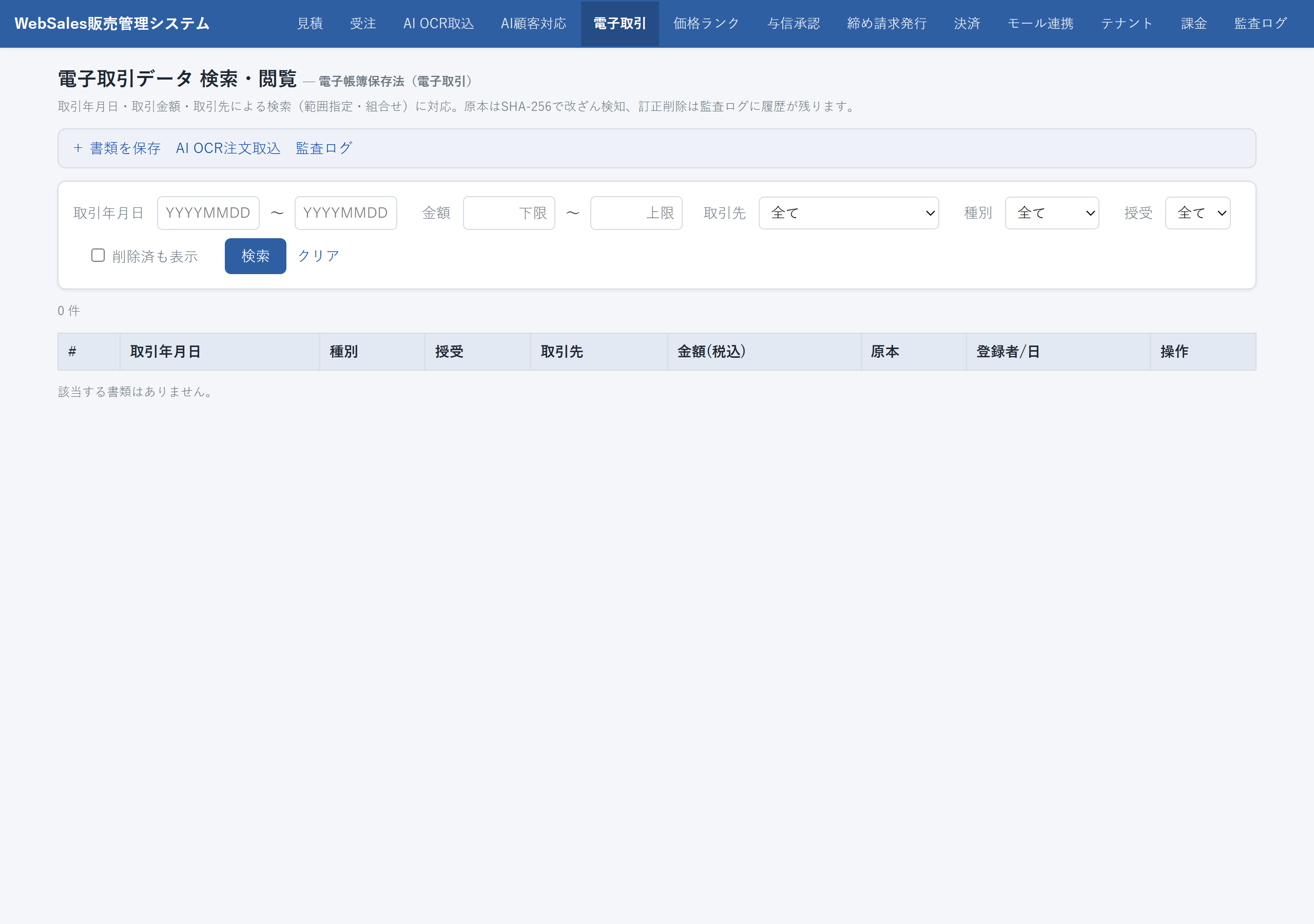Click the 取引年月日 column header
Image resolution: width=1314 pixels, height=924 pixels.
(x=220, y=352)
